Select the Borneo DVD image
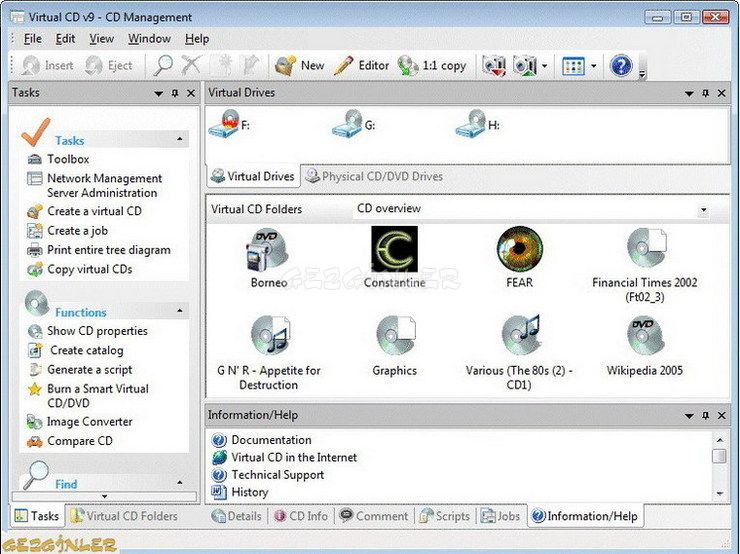The width and height of the screenshot is (740, 554). pos(269,258)
